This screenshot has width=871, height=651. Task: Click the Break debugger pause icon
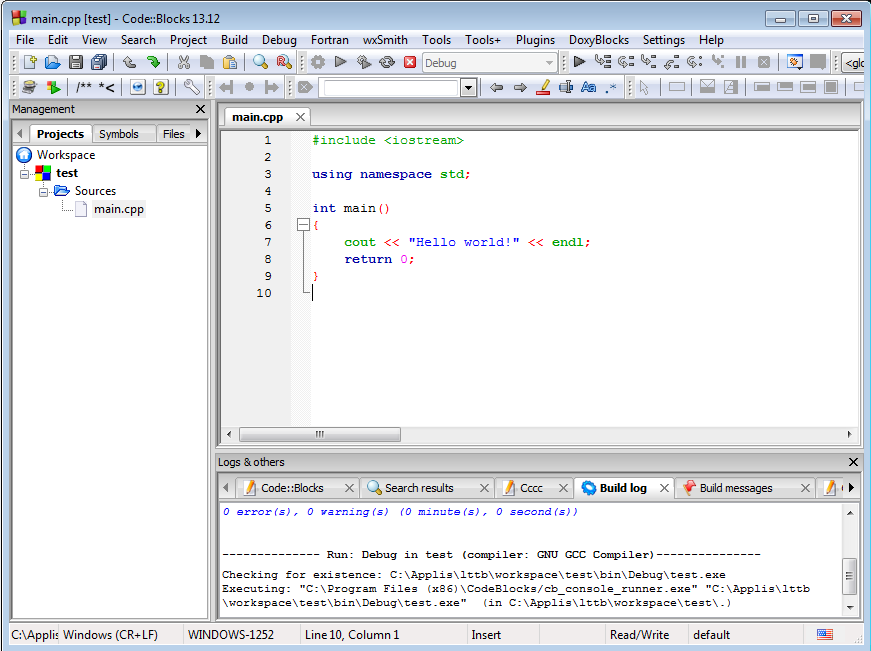(740, 62)
